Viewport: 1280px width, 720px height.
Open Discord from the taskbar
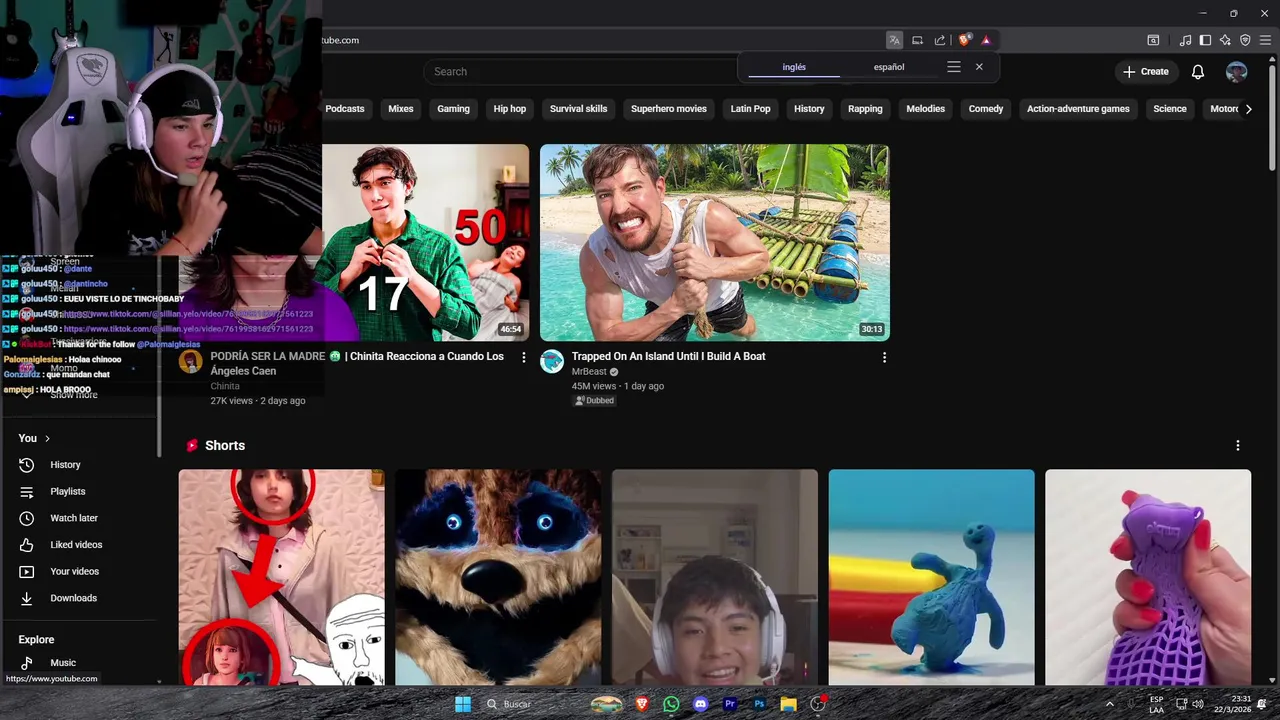click(x=700, y=704)
